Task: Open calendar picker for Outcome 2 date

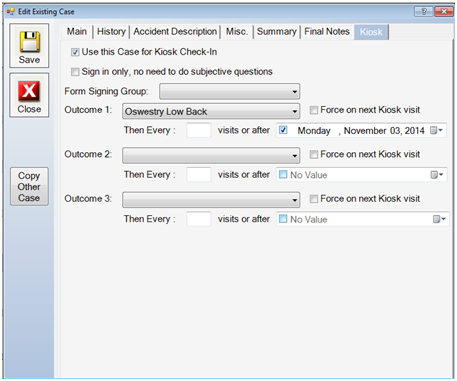Action: click(x=437, y=175)
